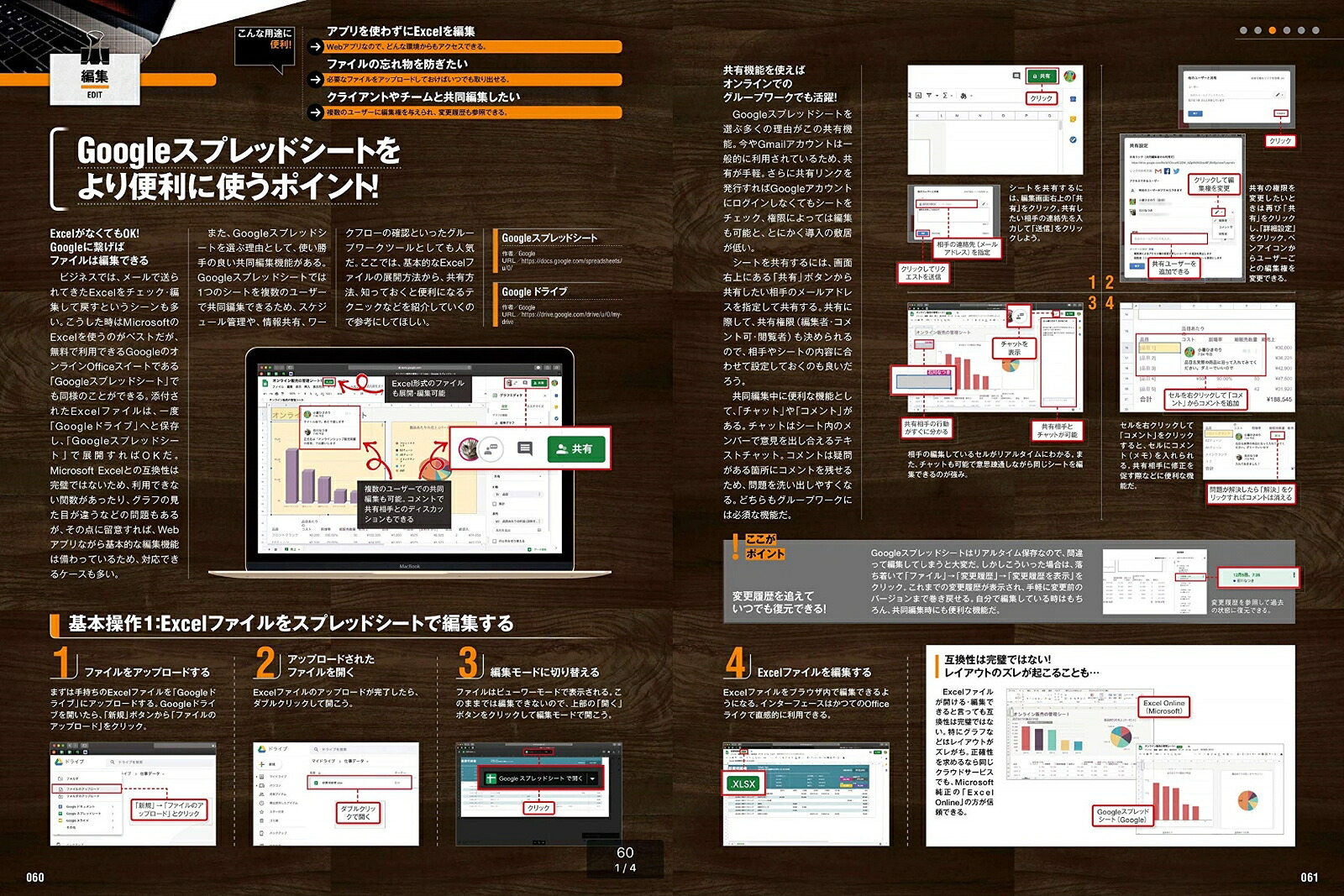Click the cat avatar of the shared user
The width and height of the screenshot is (1344, 896).
469,449
